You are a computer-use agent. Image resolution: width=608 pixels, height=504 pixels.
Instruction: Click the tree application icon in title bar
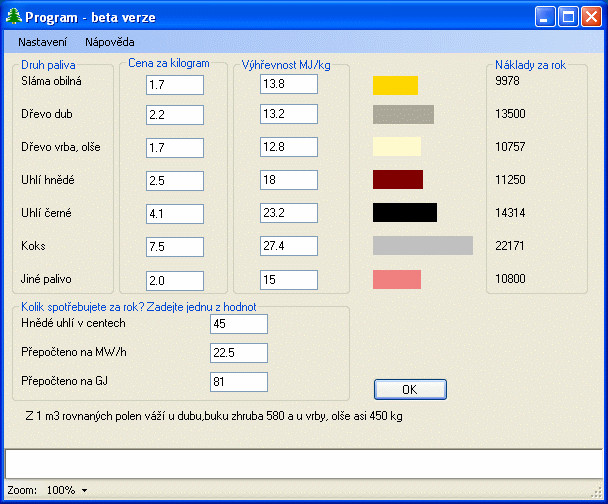[14, 17]
